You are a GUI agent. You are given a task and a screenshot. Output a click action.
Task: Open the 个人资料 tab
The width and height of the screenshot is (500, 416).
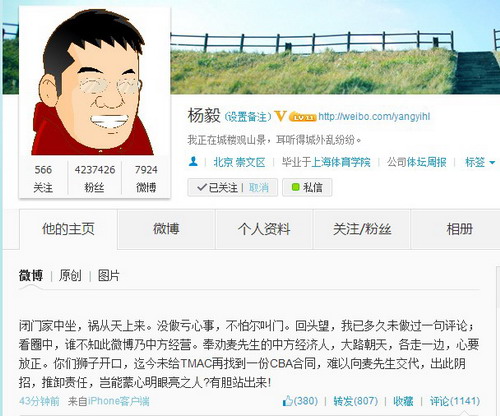pos(264,229)
